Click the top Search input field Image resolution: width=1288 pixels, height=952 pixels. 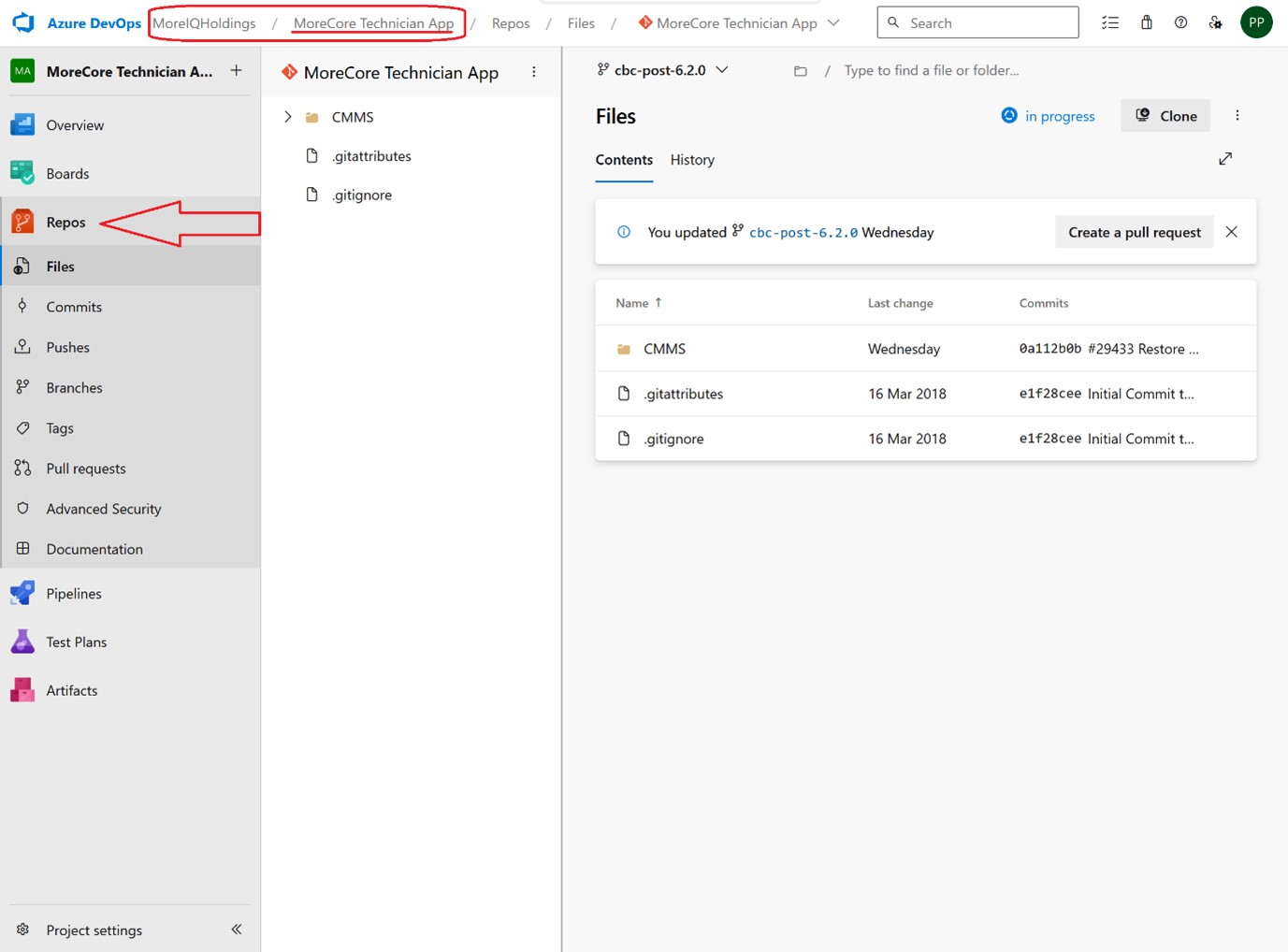click(x=977, y=22)
